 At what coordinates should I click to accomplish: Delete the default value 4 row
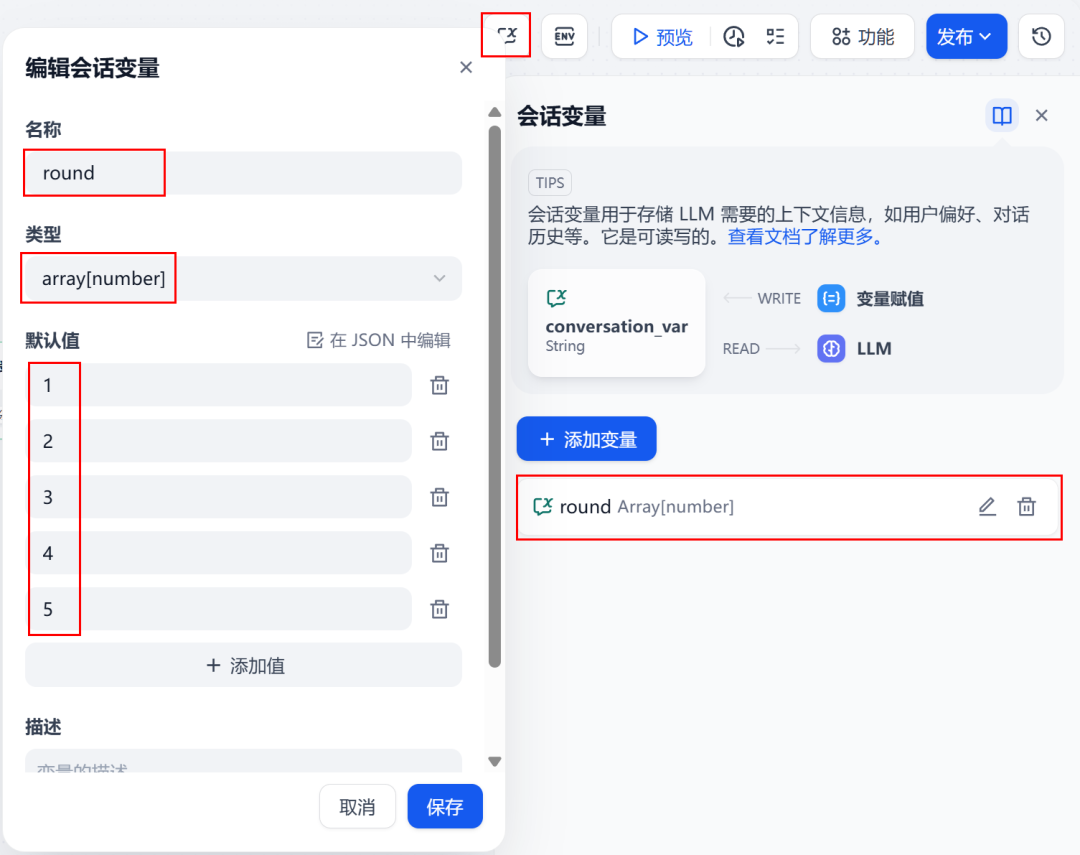(x=439, y=553)
